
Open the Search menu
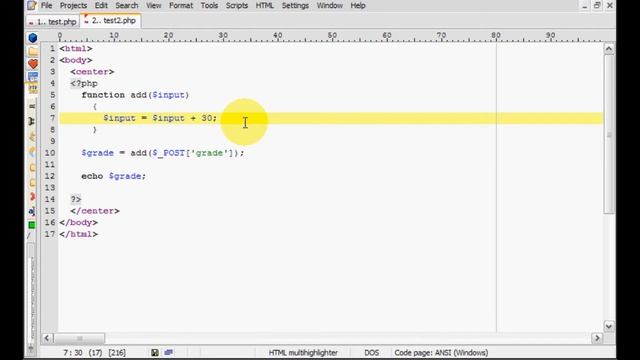(x=127, y=6)
